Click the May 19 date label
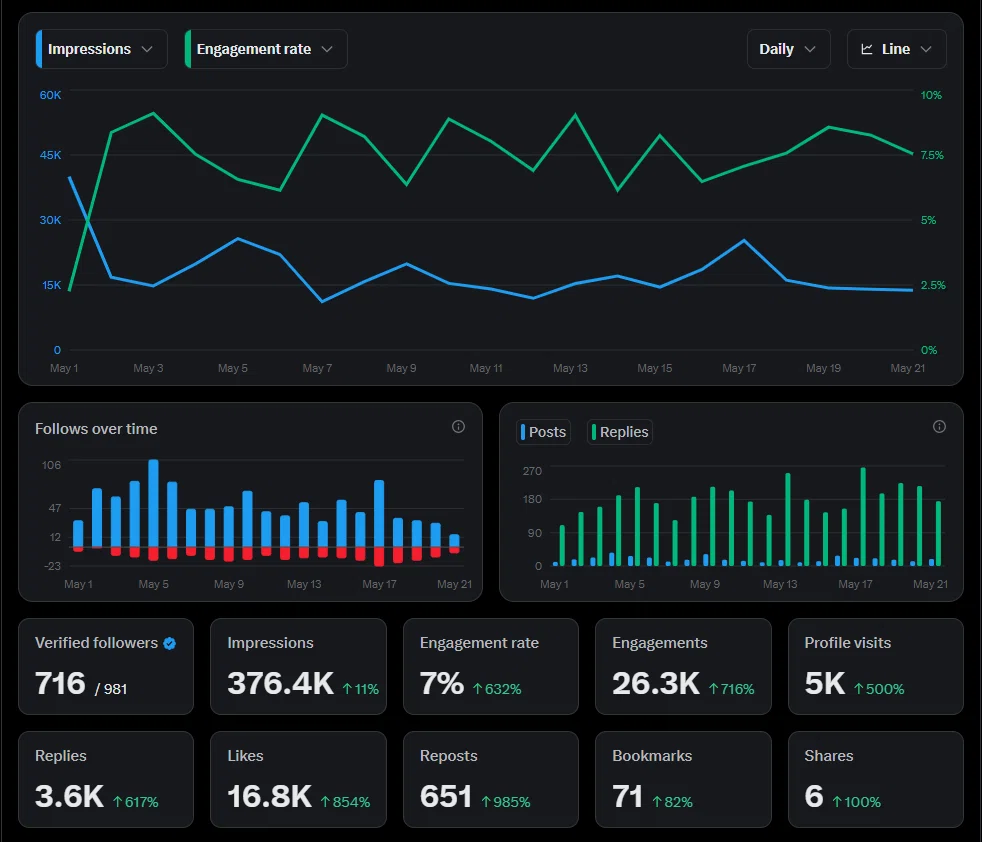 point(824,368)
